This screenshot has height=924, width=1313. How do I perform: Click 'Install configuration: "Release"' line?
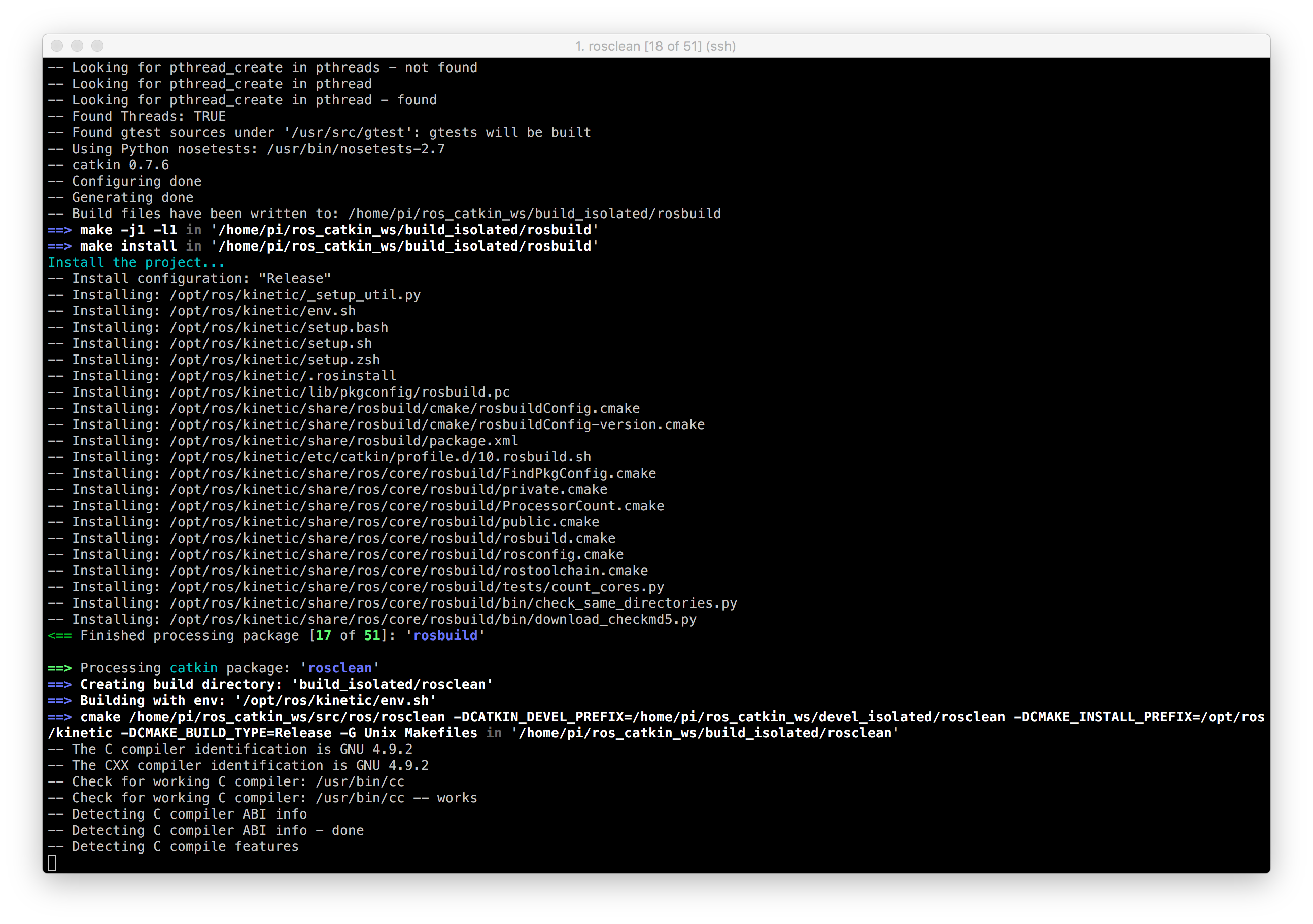[189, 278]
